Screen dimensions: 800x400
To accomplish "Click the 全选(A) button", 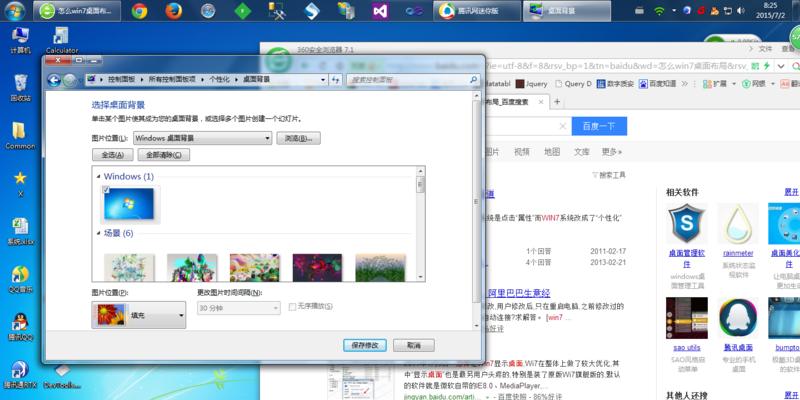I will (113, 155).
